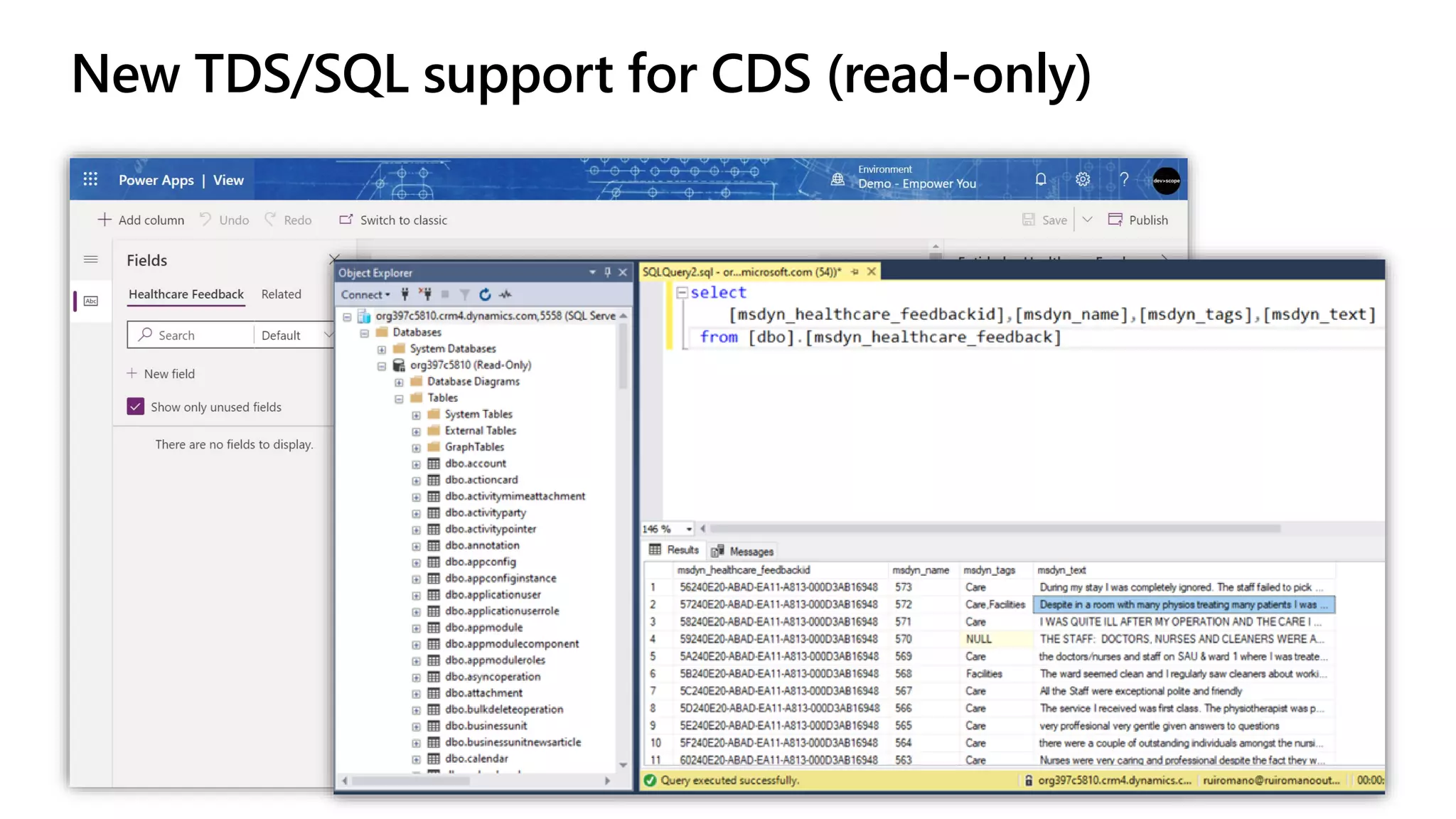Viewport: 1456px width, 819px height.
Task: Click the dbo.account table icon
Action: tap(434, 463)
